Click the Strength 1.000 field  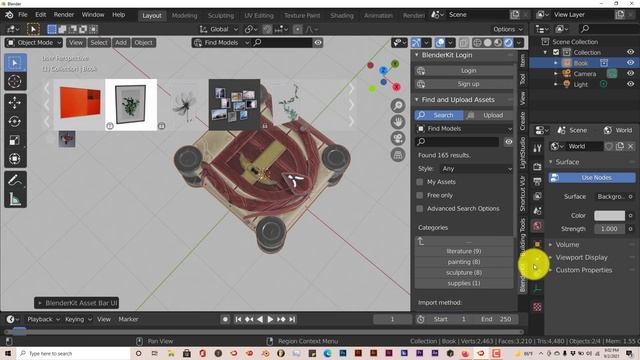[x=609, y=229]
